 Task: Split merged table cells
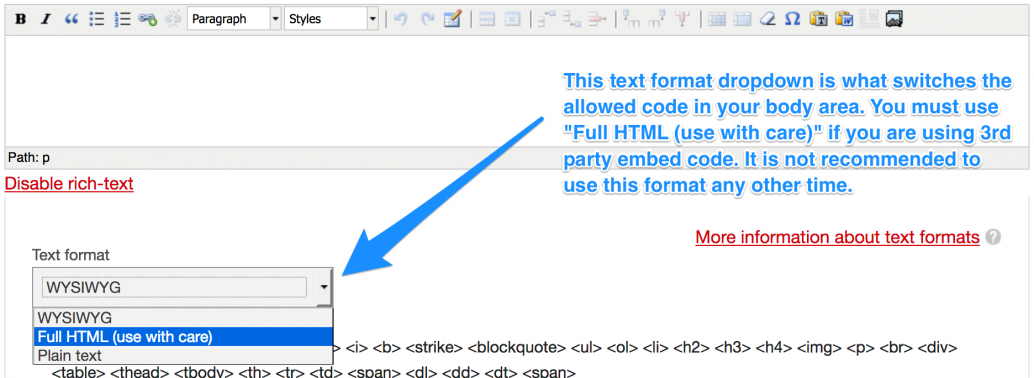coord(717,19)
